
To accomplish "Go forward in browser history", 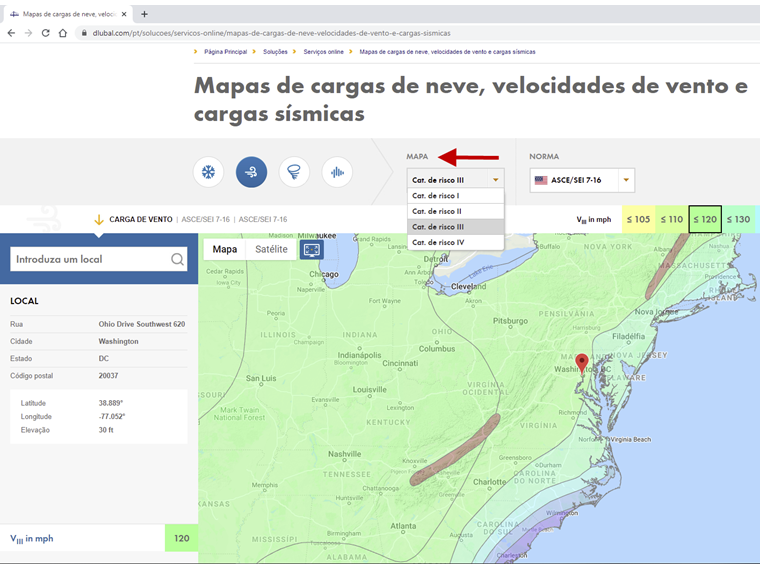I will [x=28, y=33].
